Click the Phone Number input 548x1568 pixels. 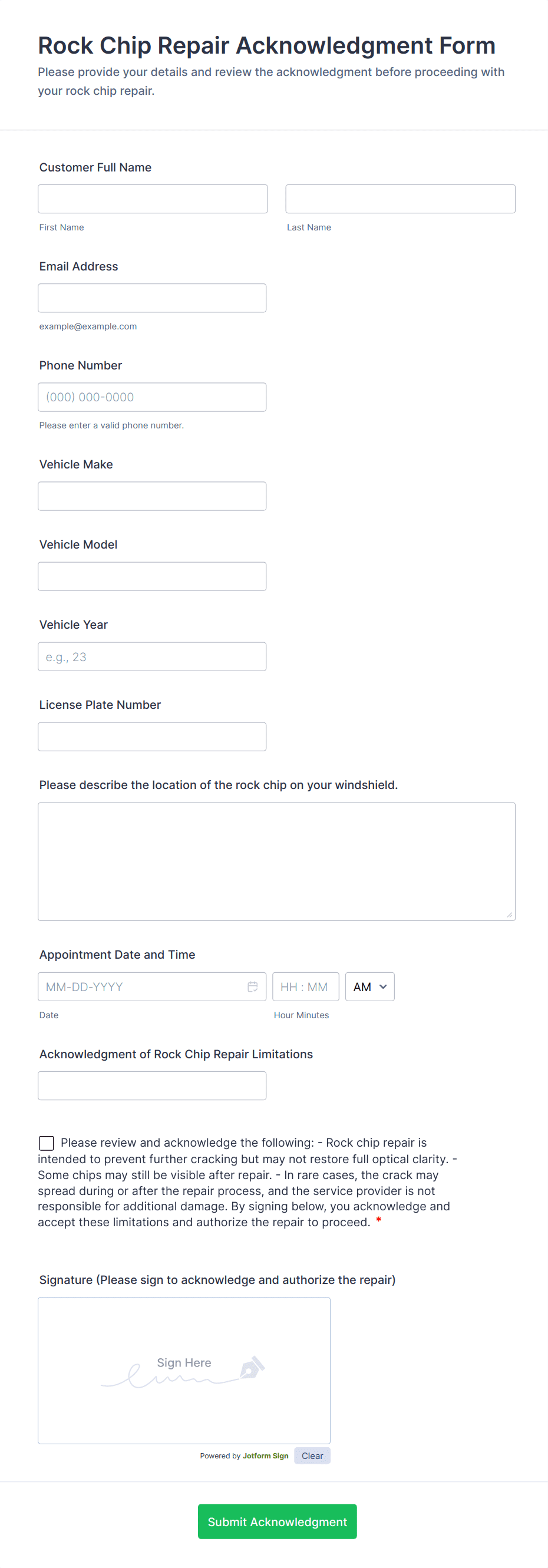point(151,397)
